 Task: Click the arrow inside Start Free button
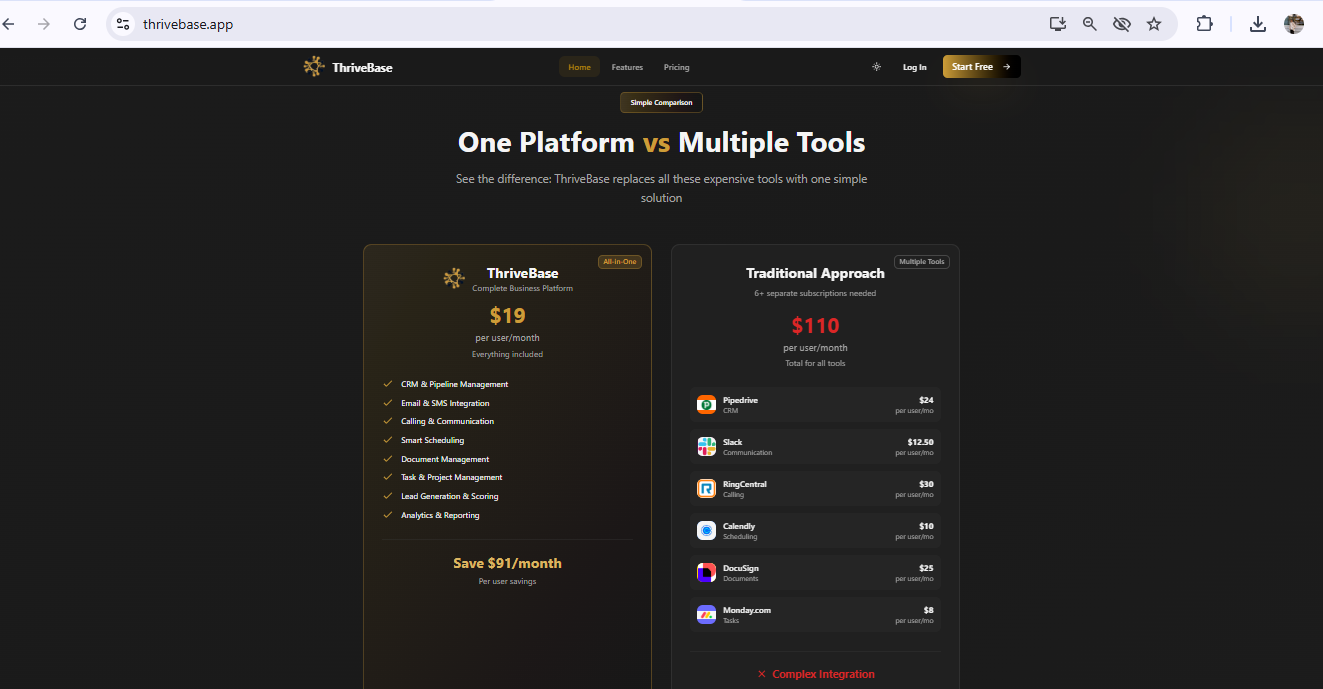pyautogui.click(x=1007, y=67)
